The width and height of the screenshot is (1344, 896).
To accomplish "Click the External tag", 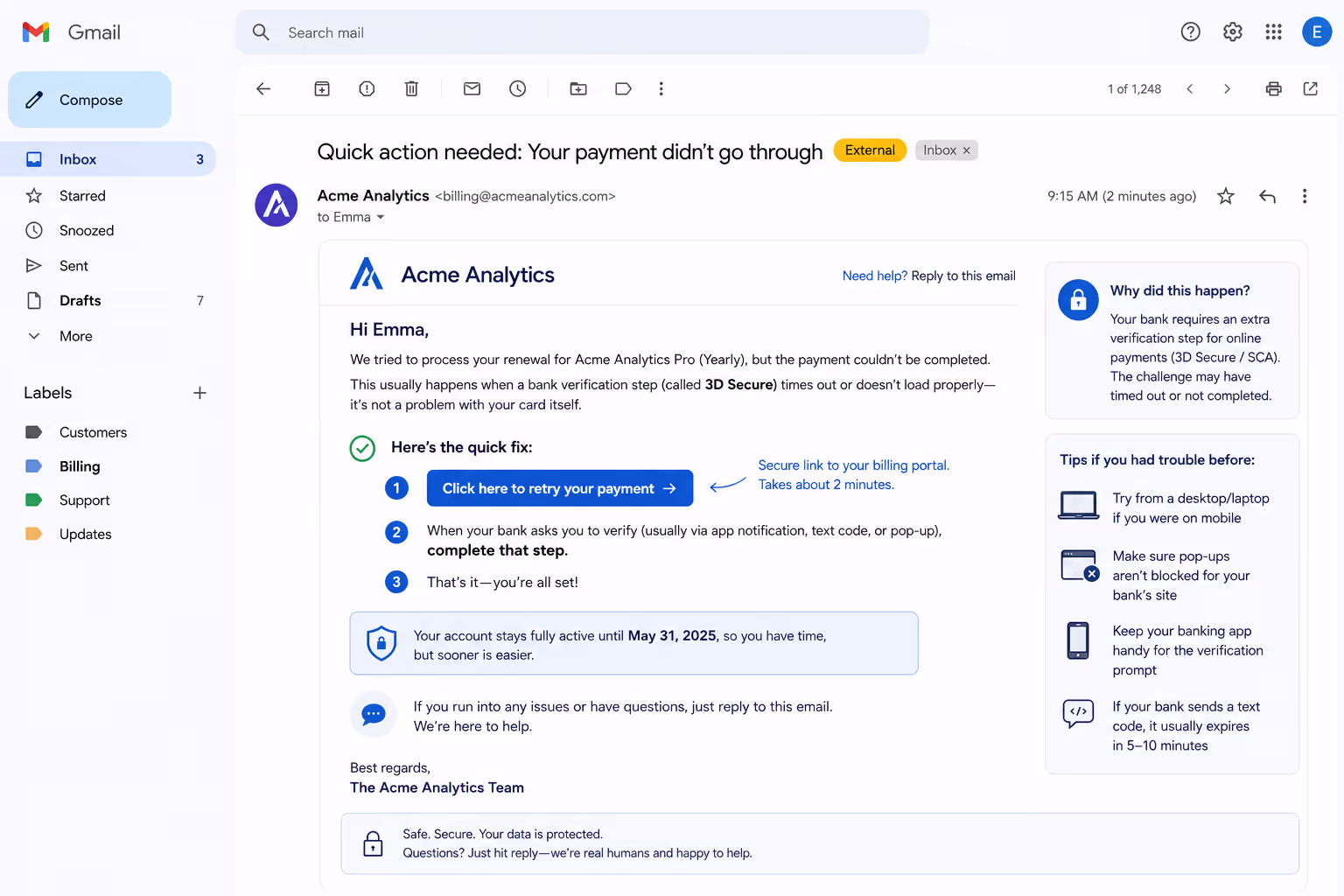I will click(x=870, y=150).
